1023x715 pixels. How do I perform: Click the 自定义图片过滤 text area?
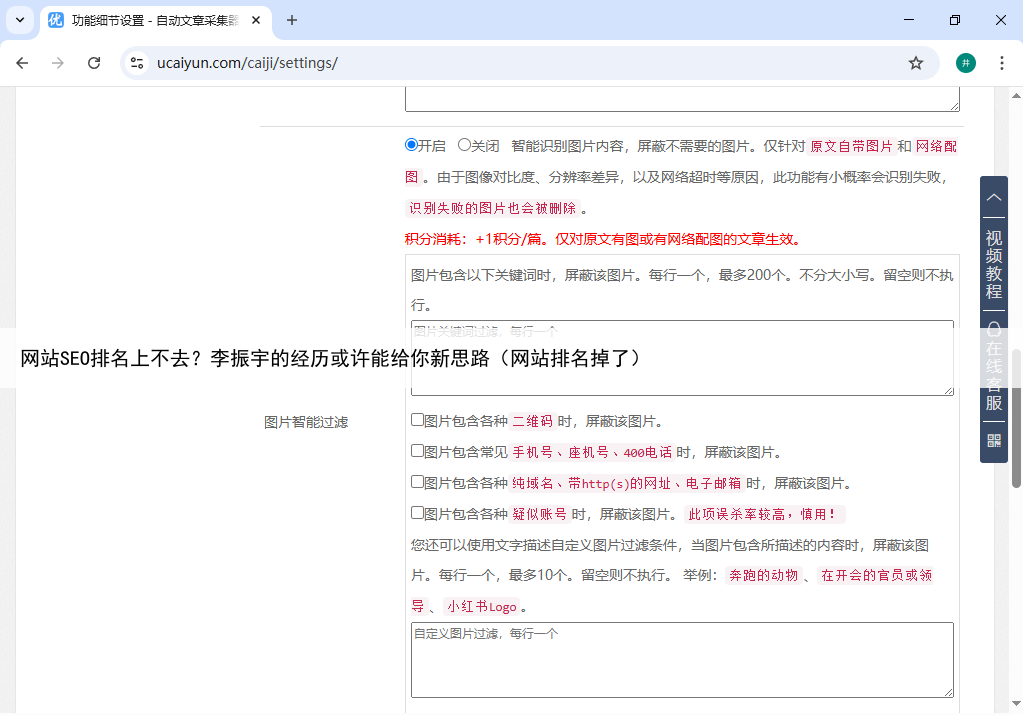pyautogui.click(x=681, y=660)
